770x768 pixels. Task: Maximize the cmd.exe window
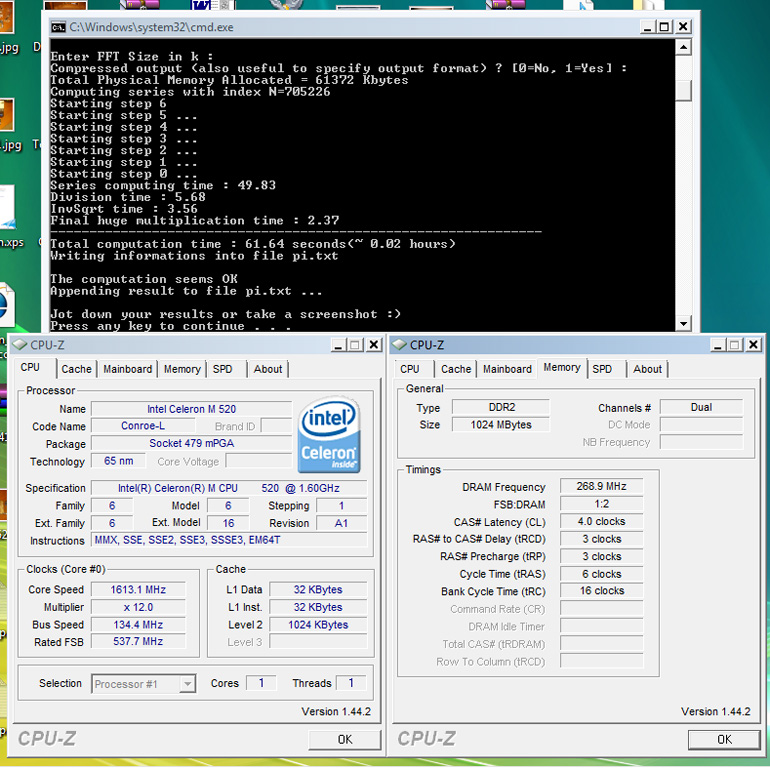665,27
